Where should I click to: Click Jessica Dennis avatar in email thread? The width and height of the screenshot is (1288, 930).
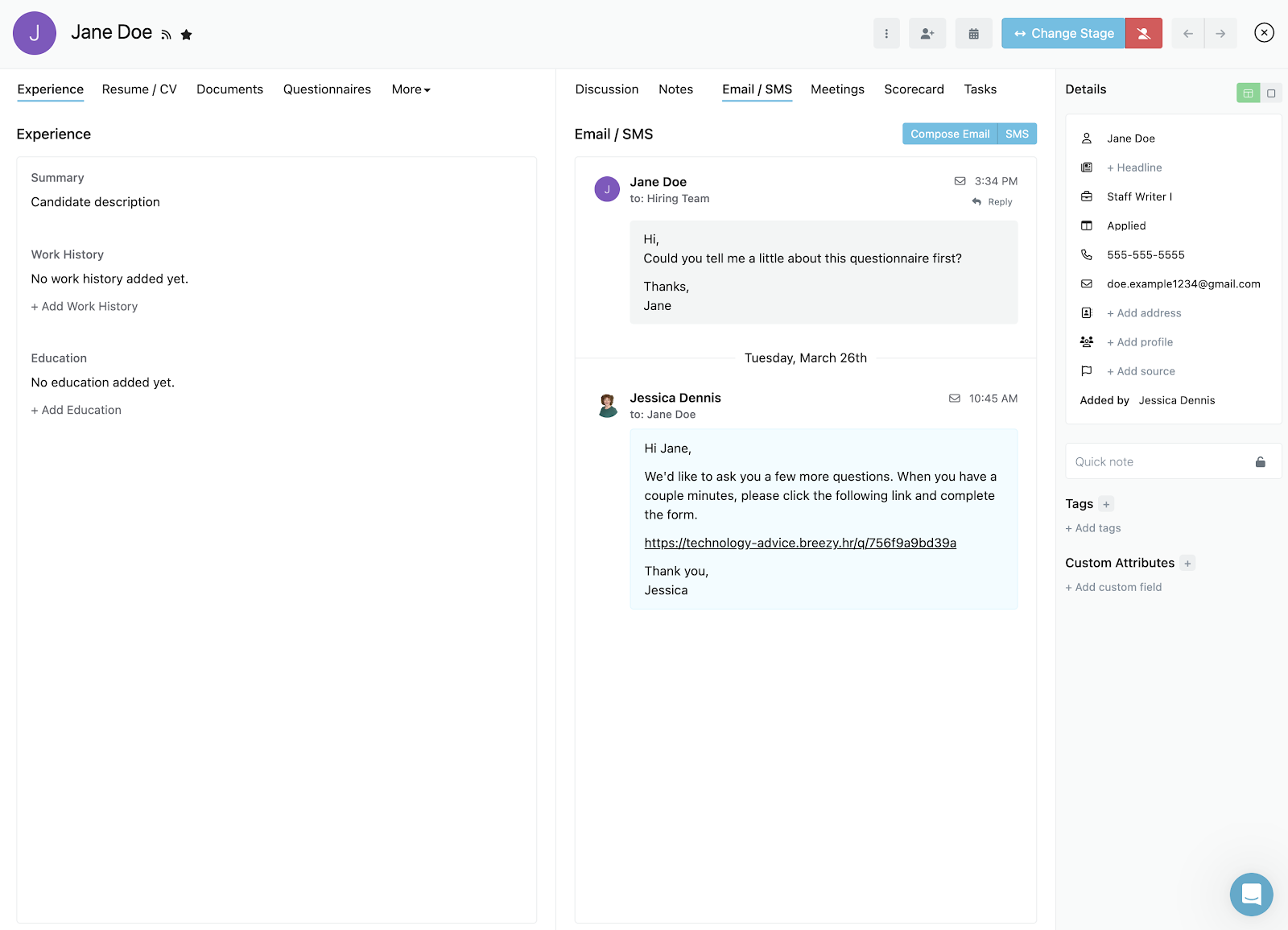[x=608, y=405]
